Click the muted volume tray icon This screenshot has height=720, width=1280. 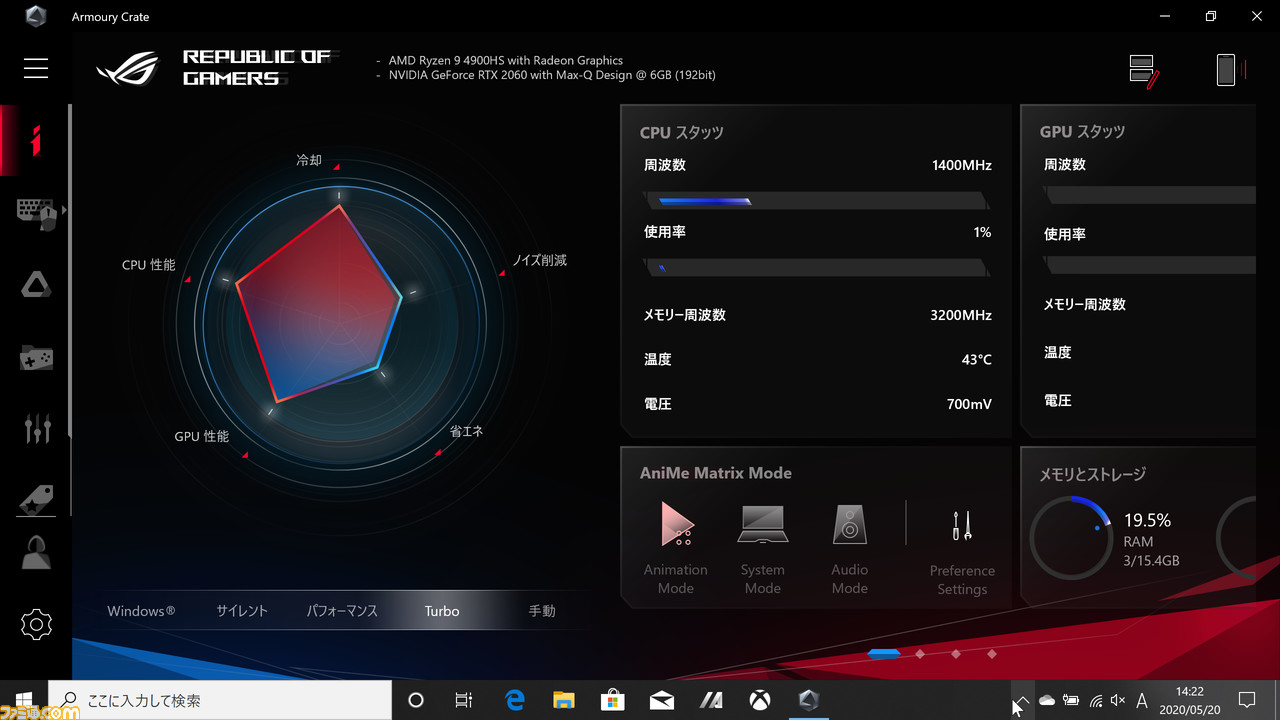pyautogui.click(x=1118, y=700)
